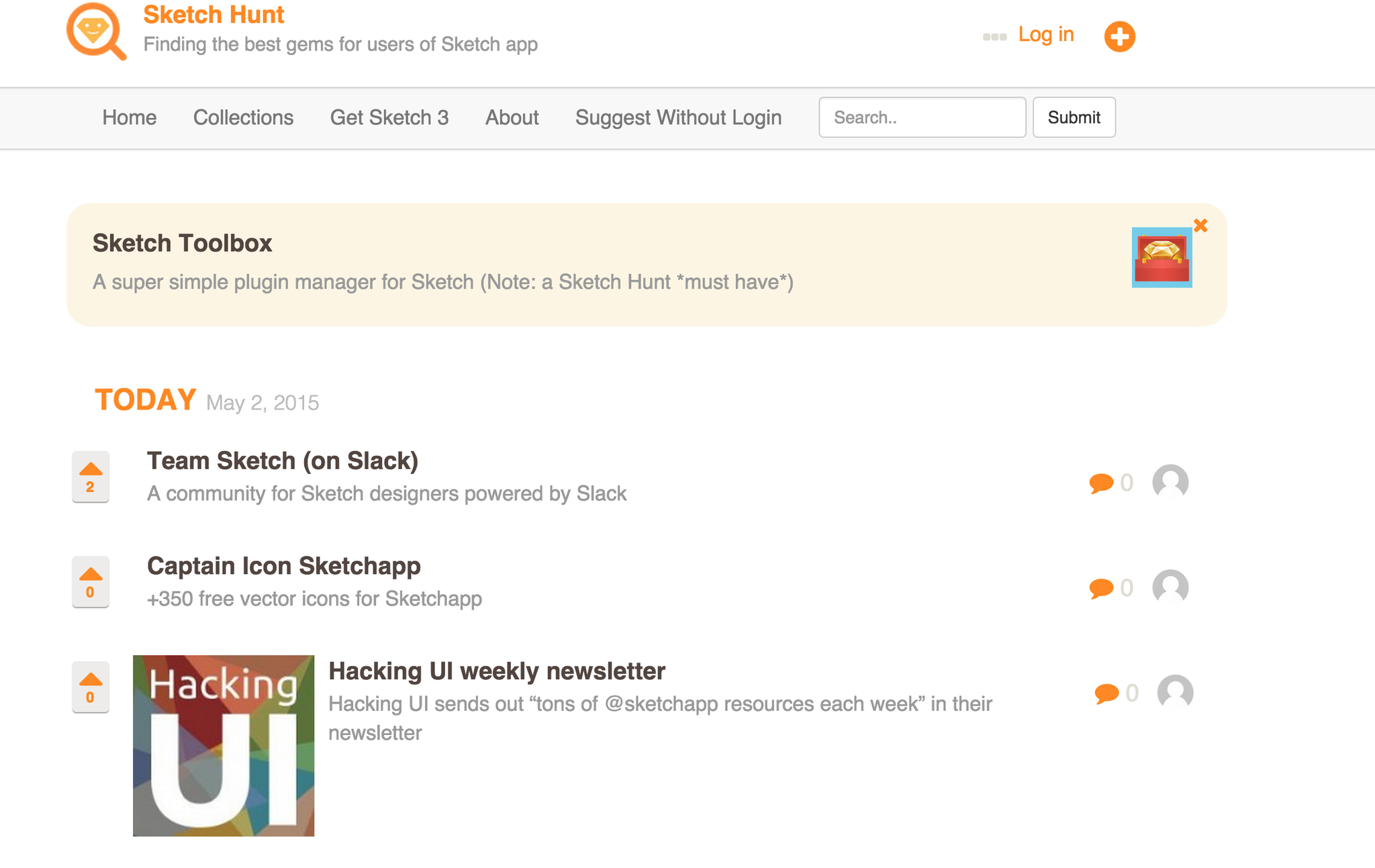The height and width of the screenshot is (868, 1375).
Task: Upvote the Captain Icon Sketchapp post
Action: coord(90,581)
